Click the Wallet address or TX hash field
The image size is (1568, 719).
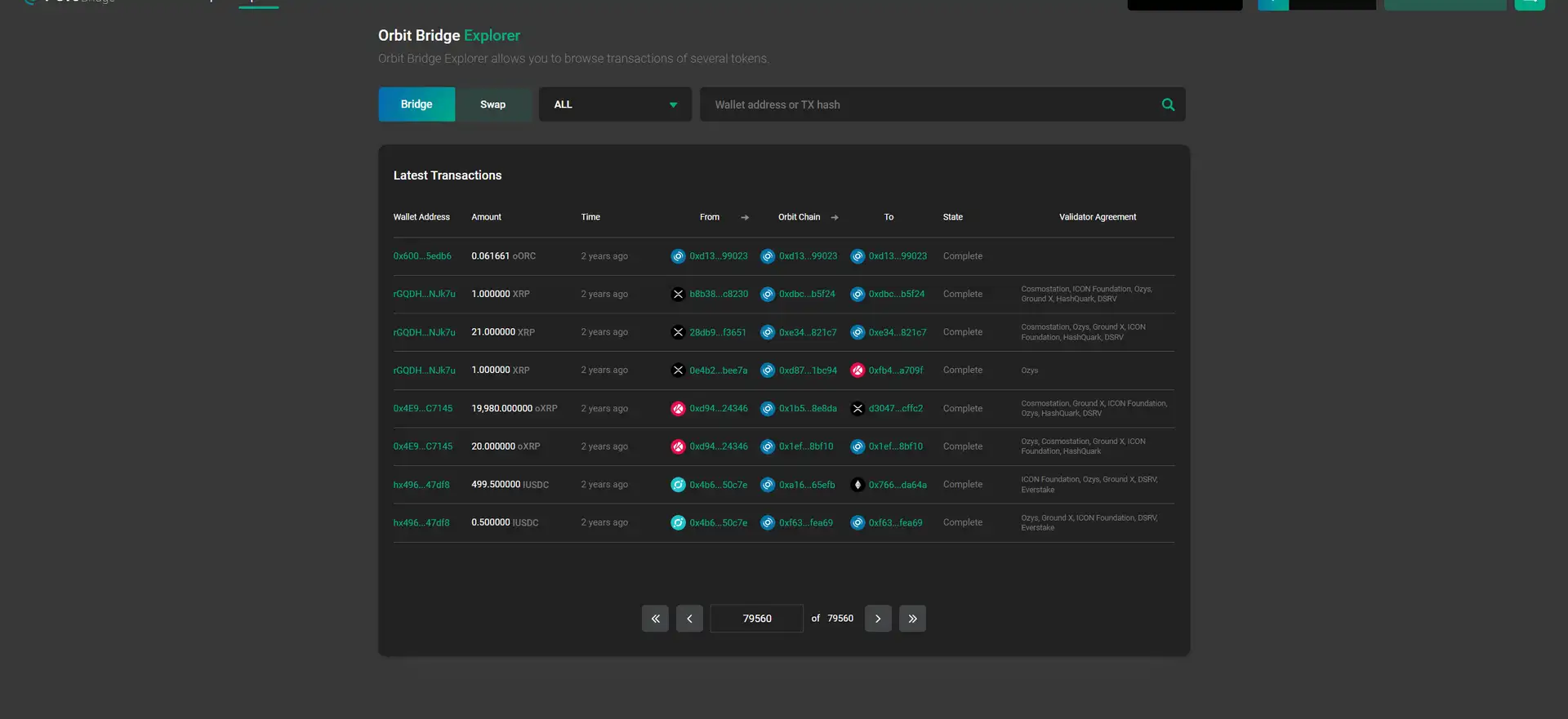pyautogui.click(x=931, y=104)
